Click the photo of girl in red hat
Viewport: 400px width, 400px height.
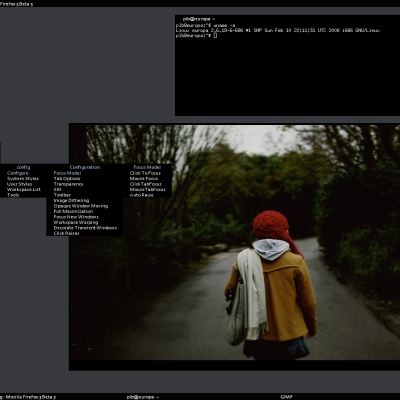234,242
